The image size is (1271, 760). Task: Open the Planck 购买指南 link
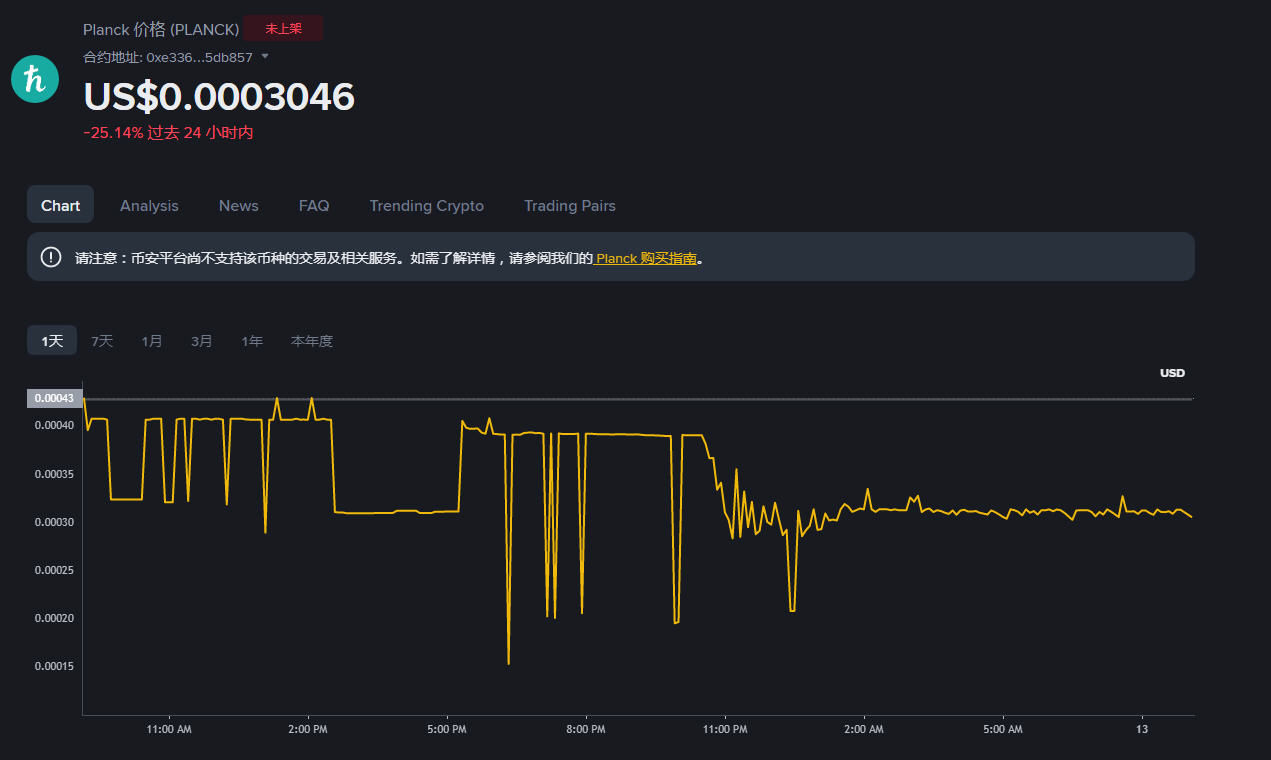(646, 258)
